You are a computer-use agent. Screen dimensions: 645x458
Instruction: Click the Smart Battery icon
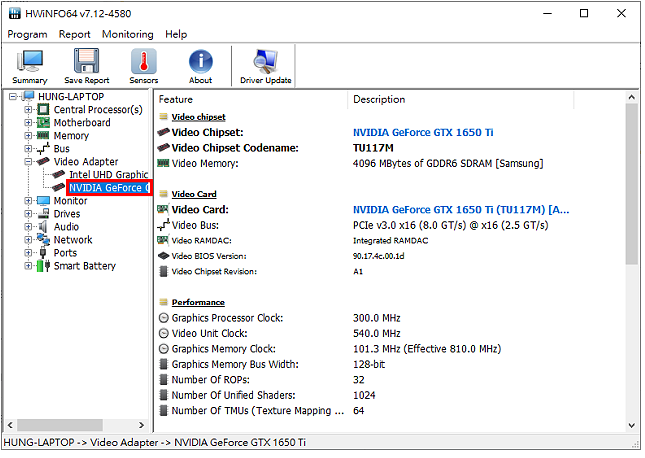43,266
